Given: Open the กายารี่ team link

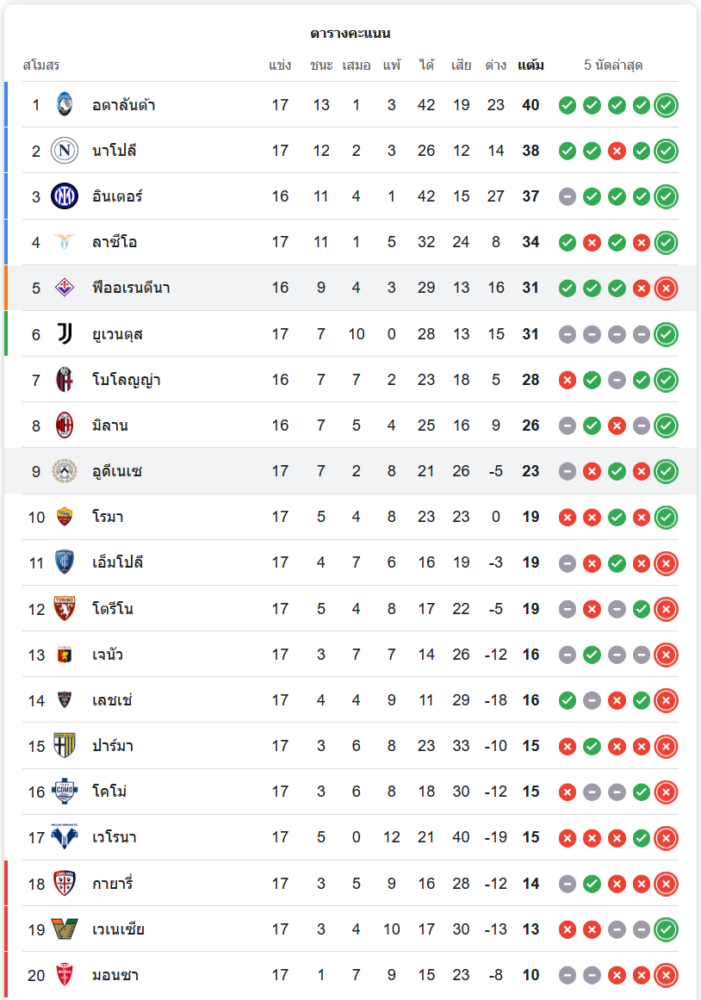Looking at the screenshot, I should point(113,884).
